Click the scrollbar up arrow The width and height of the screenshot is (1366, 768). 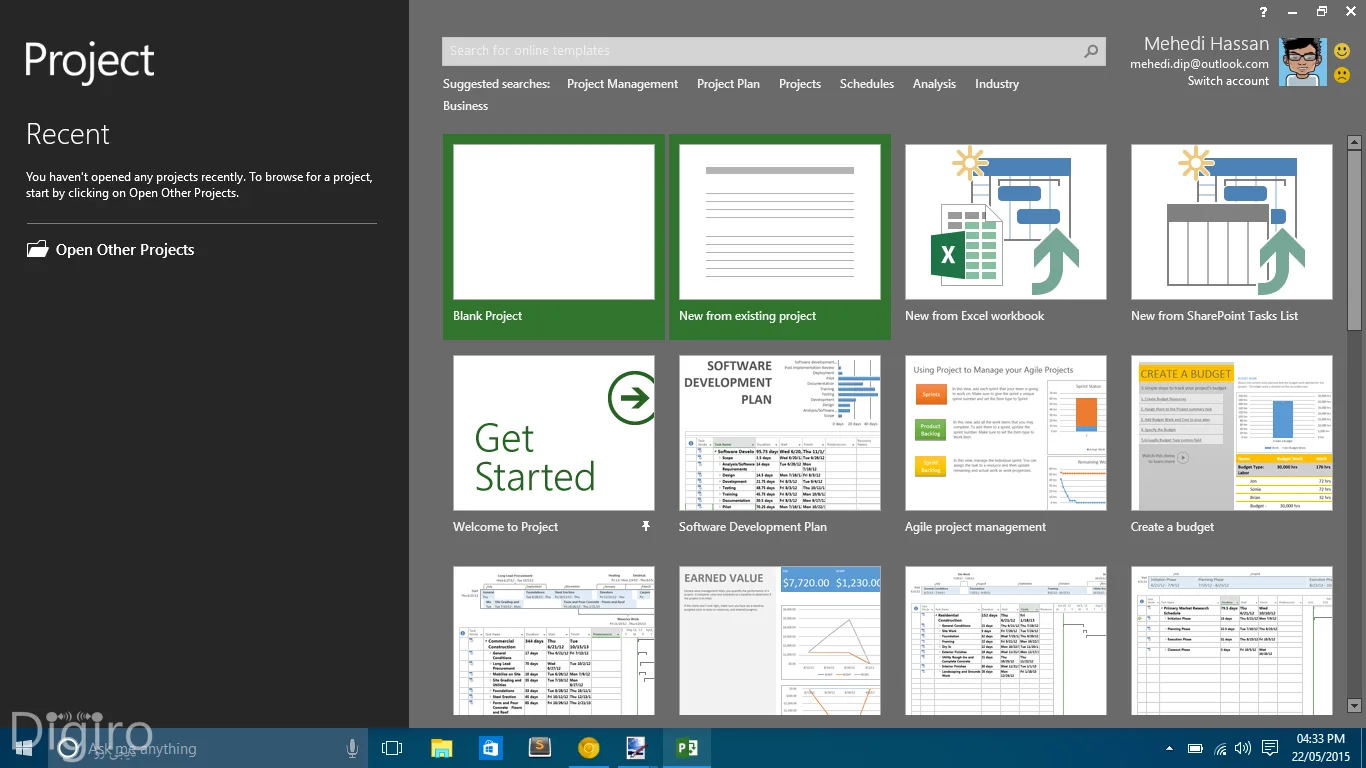[x=1355, y=142]
